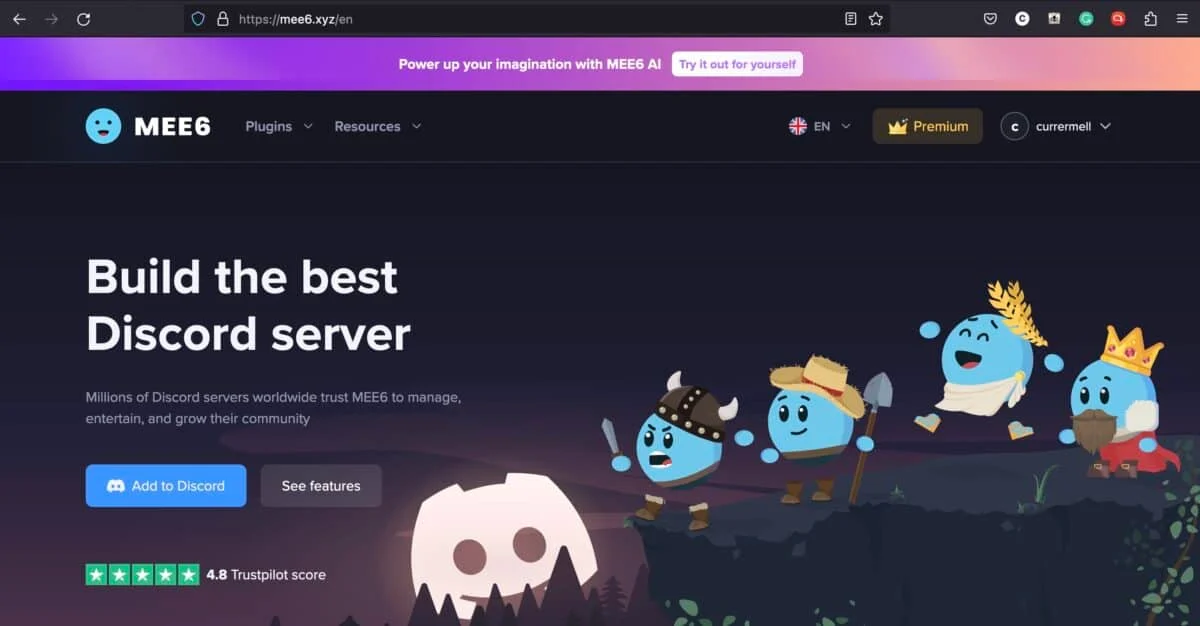This screenshot has width=1200, height=626.
Task: Click the browser screenshot extension icon
Action: click(1054, 18)
